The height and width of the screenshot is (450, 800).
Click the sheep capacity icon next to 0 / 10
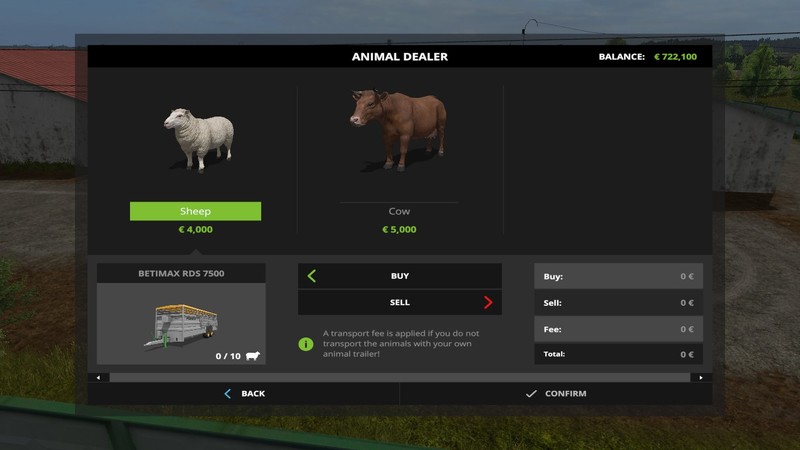253,356
